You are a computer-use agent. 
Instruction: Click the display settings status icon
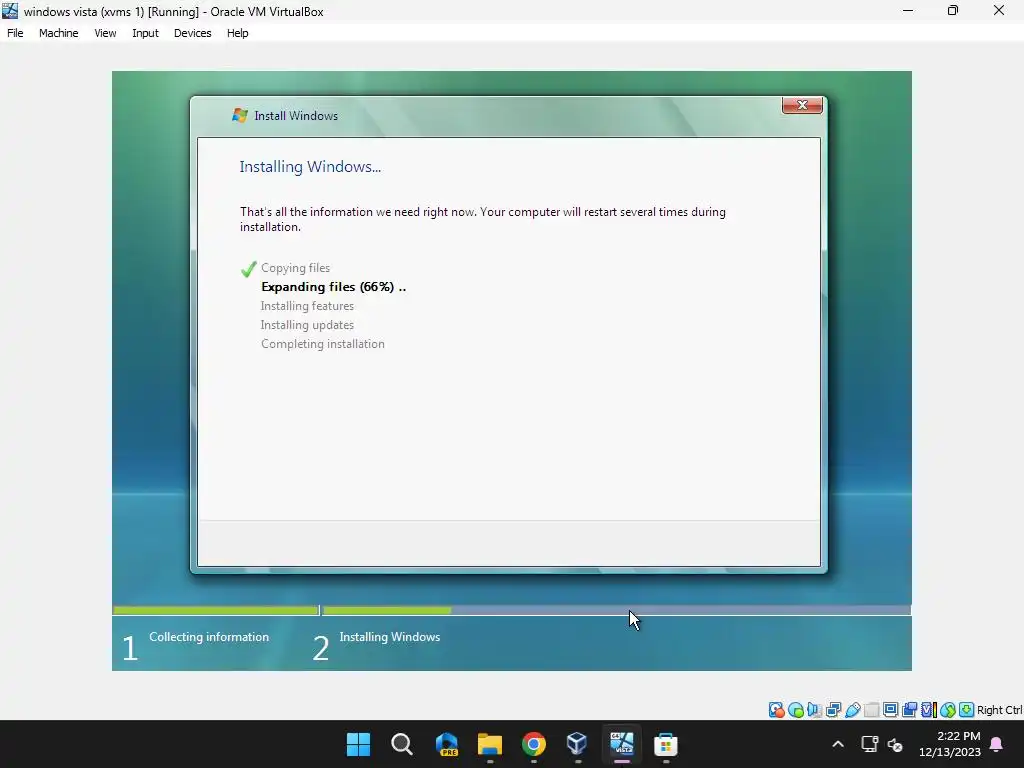(890, 710)
